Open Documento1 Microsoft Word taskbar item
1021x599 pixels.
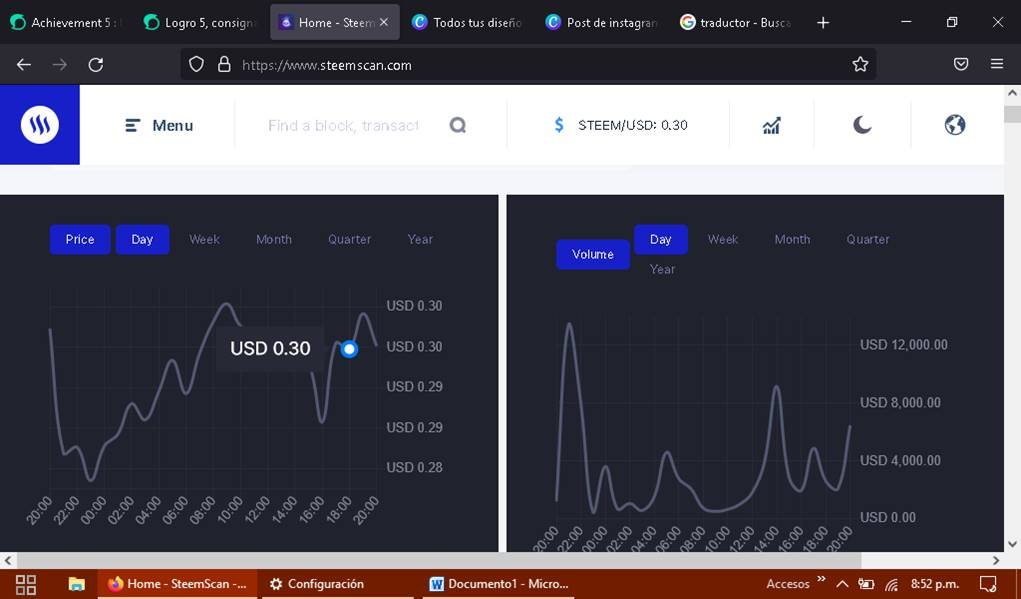click(x=499, y=584)
